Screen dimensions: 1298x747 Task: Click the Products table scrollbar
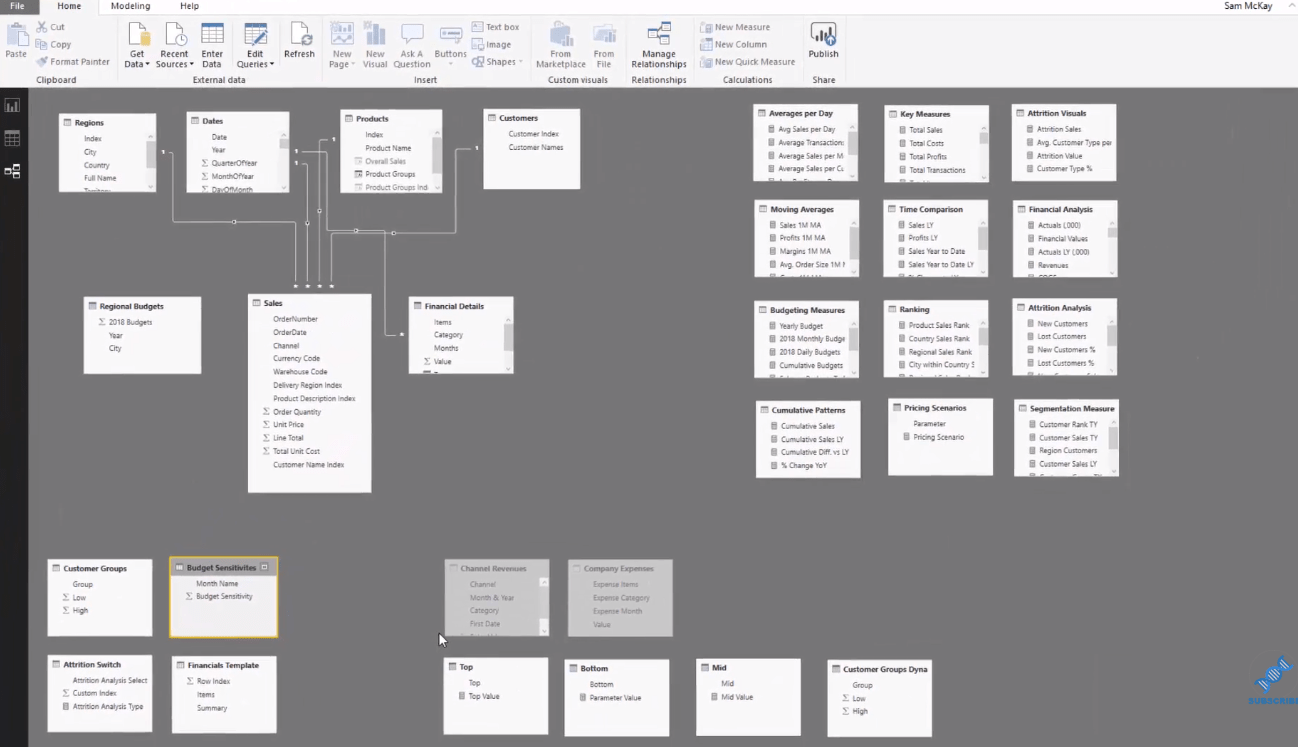pos(437,154)
